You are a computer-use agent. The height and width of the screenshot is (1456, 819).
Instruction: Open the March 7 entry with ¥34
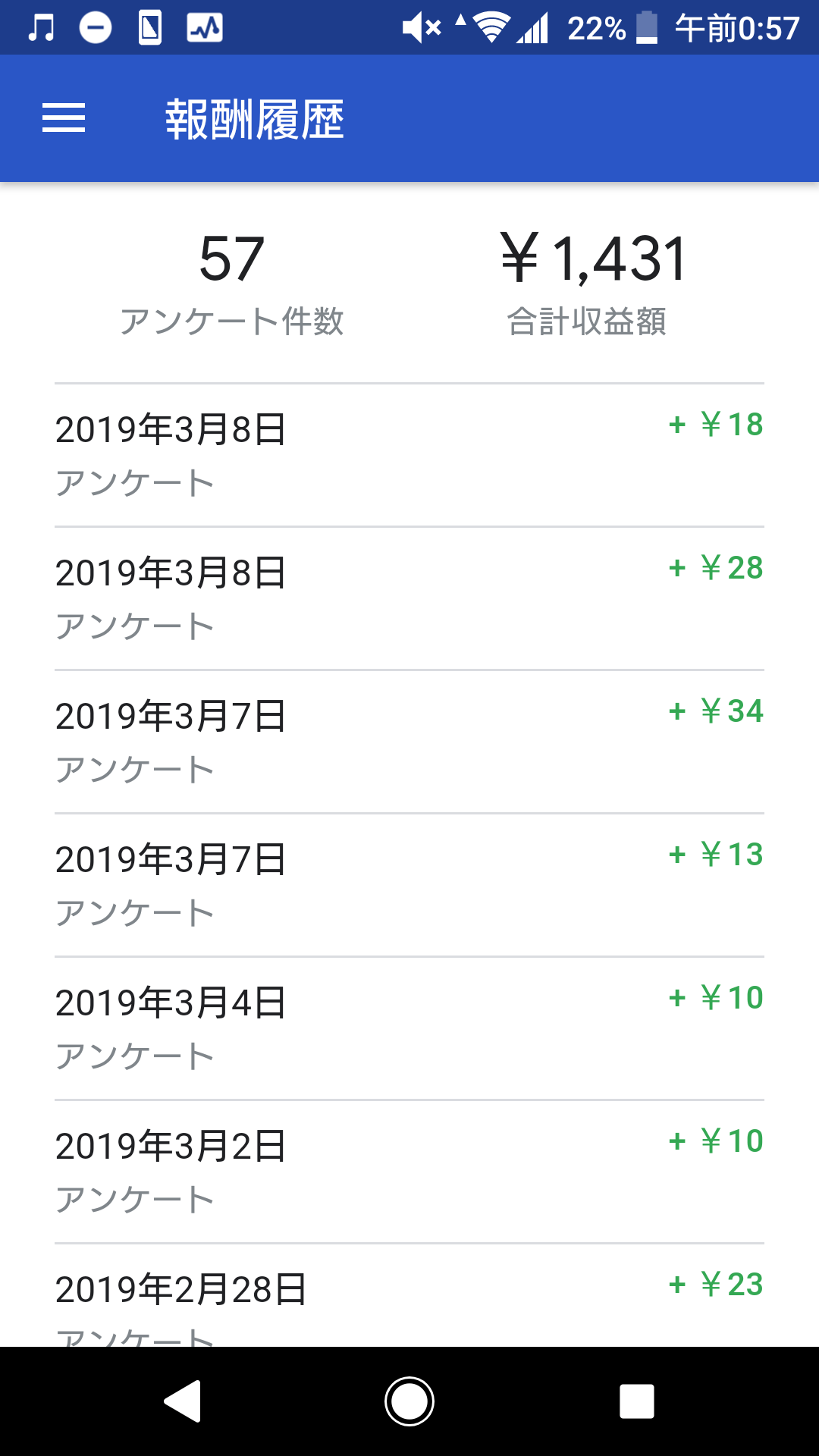click(409, 742)
